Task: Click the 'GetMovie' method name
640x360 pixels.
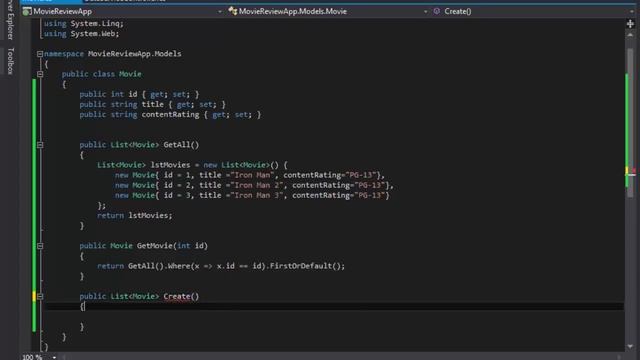Action: click(x=155, y=246)
